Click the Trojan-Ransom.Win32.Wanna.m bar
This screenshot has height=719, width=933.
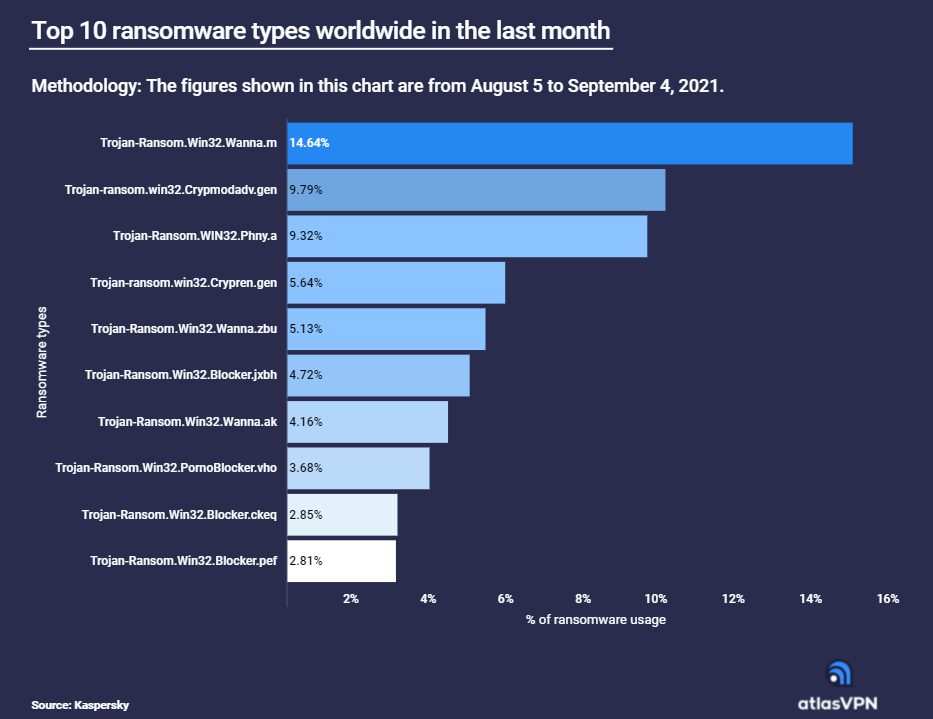570,143
